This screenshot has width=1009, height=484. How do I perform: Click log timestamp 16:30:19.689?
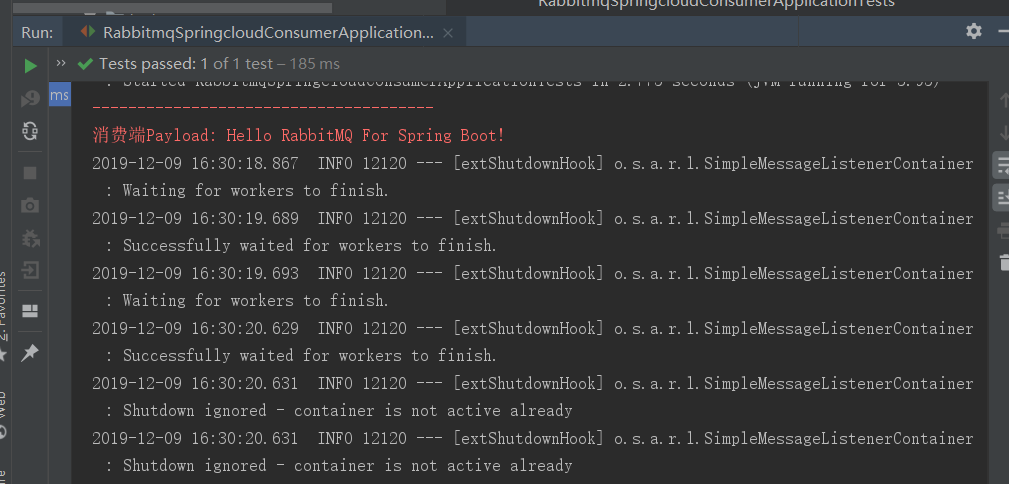245,218
